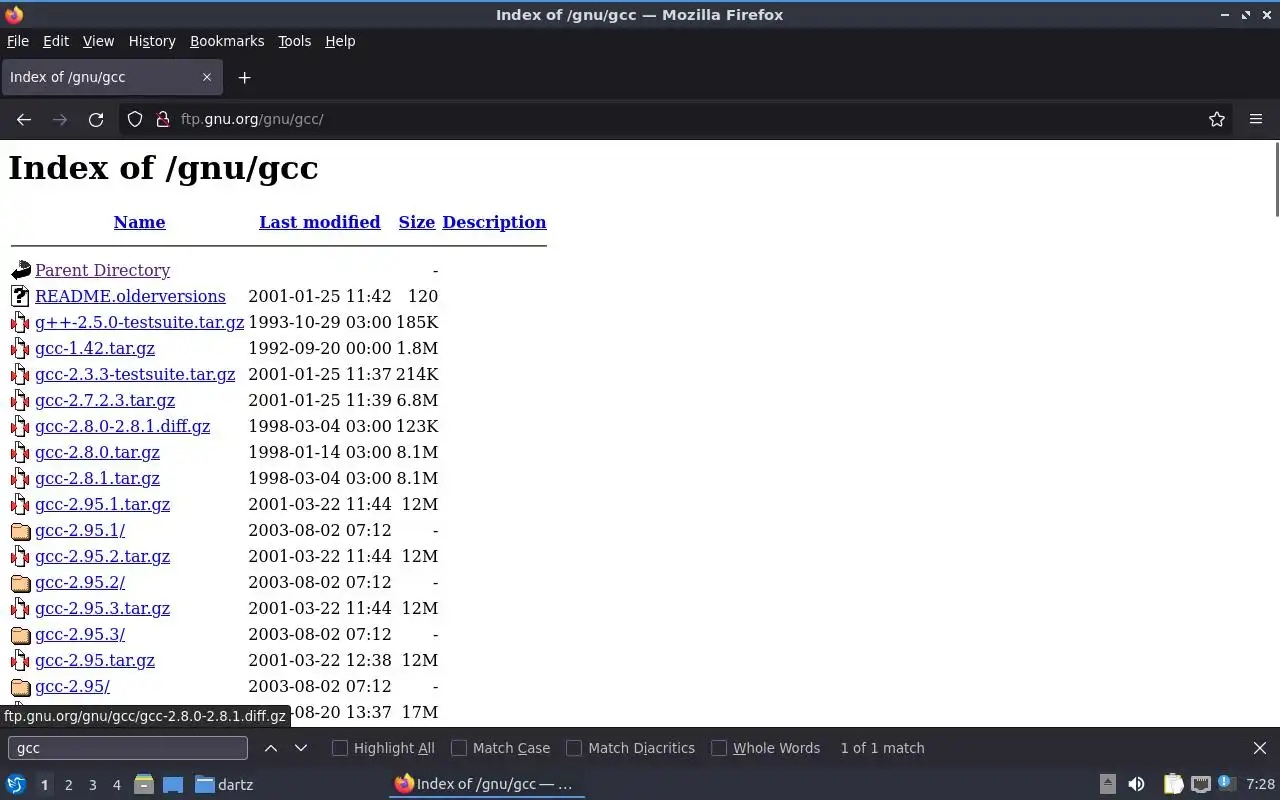Open the clipboard manager tray icon
Screen dimensions: 1280x800
pos(1173,785)
